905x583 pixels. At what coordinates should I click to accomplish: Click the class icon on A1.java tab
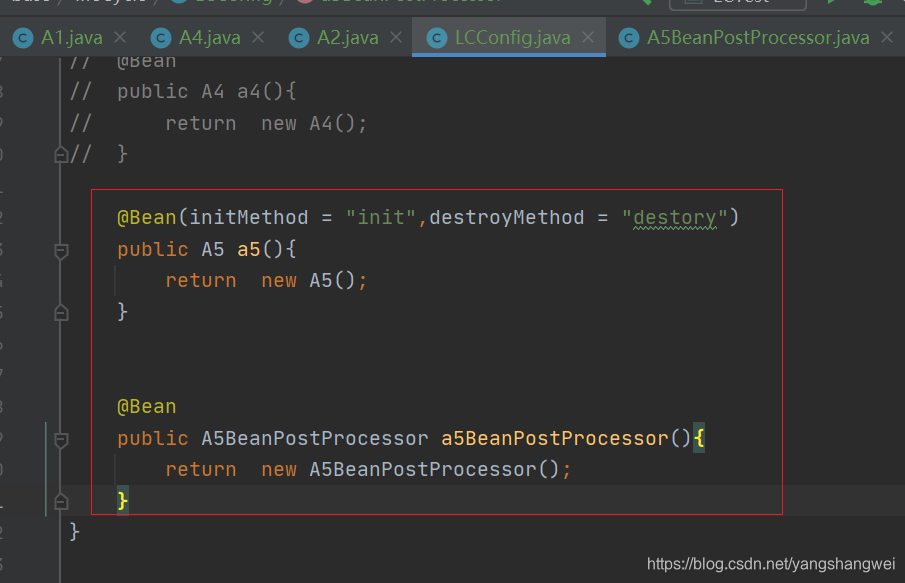(x=23, y=38)
